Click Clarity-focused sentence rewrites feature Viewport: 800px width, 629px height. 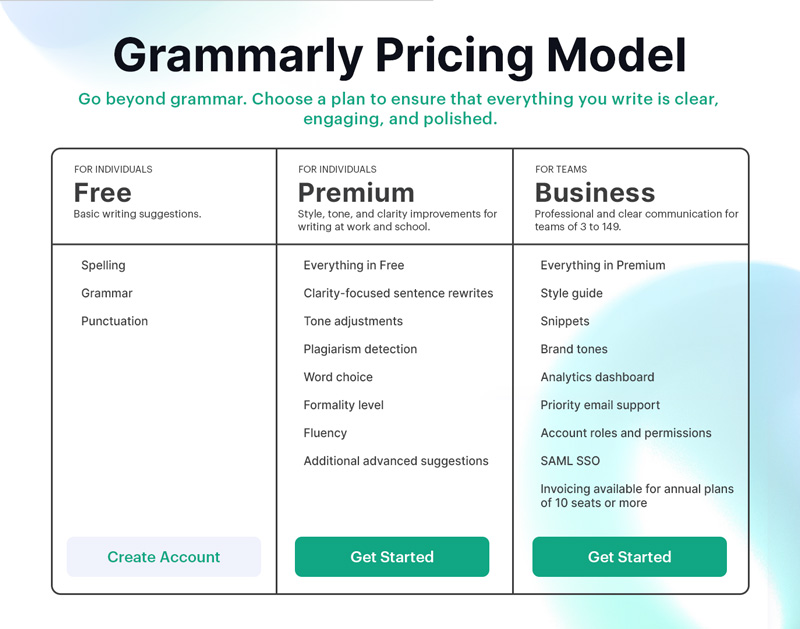(398, 293)
